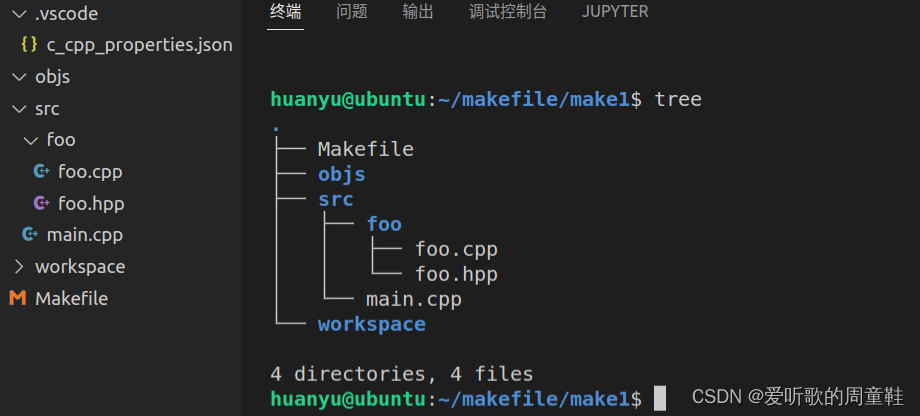Viewport: 920px width, 416px height.
Task: Collapse the foo folder chevron
Action: click(x=31, y=140)
